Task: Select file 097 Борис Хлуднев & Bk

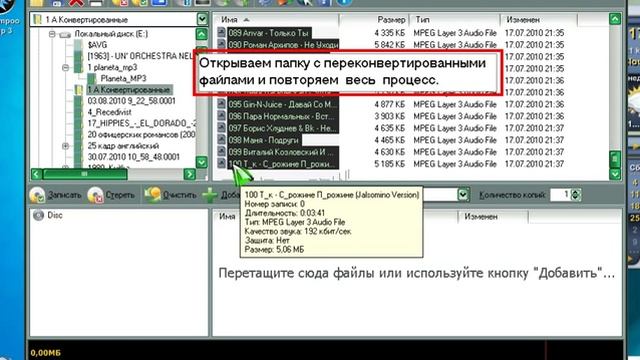Action: [283, 128]
